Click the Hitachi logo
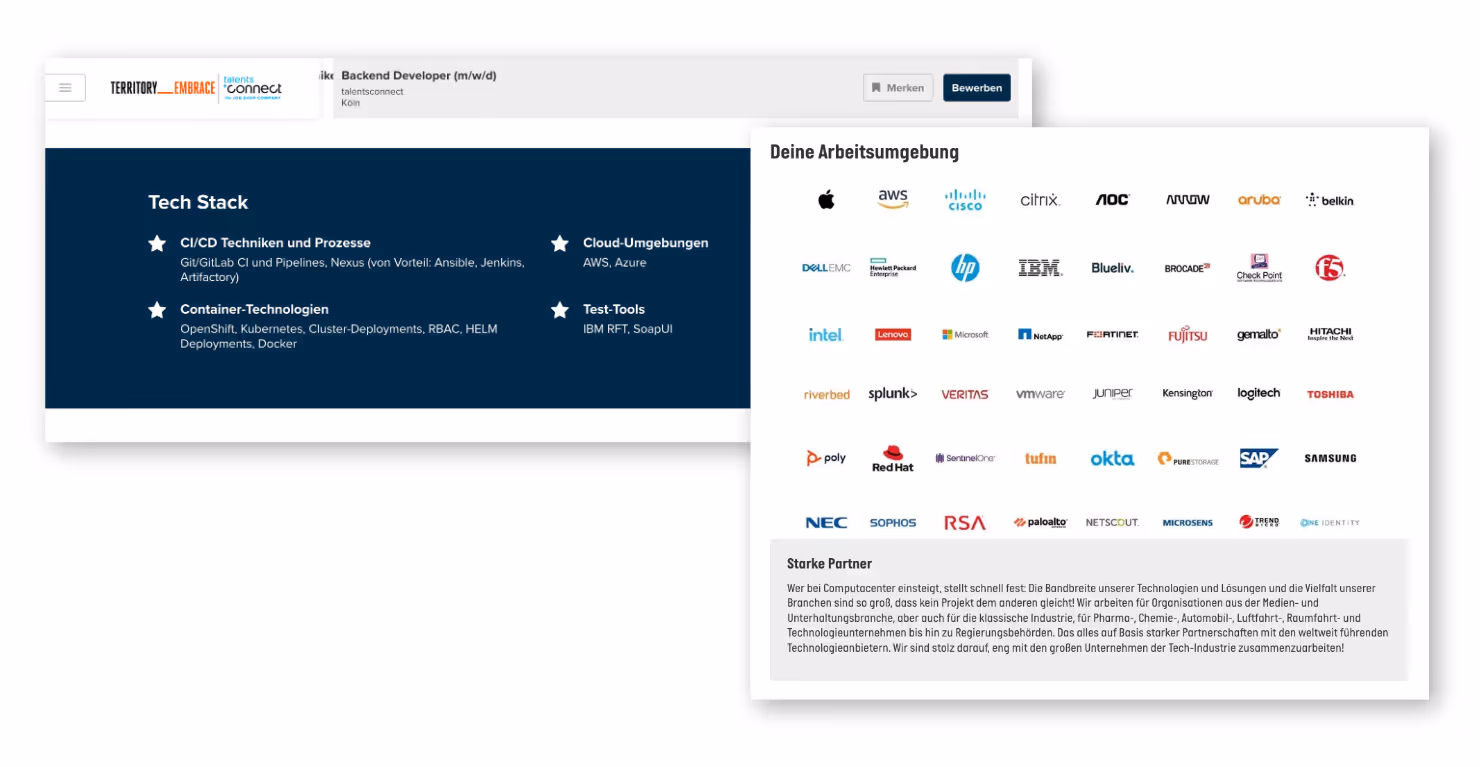Viewport: 1480px width, 767px height. pos(1330,334)
